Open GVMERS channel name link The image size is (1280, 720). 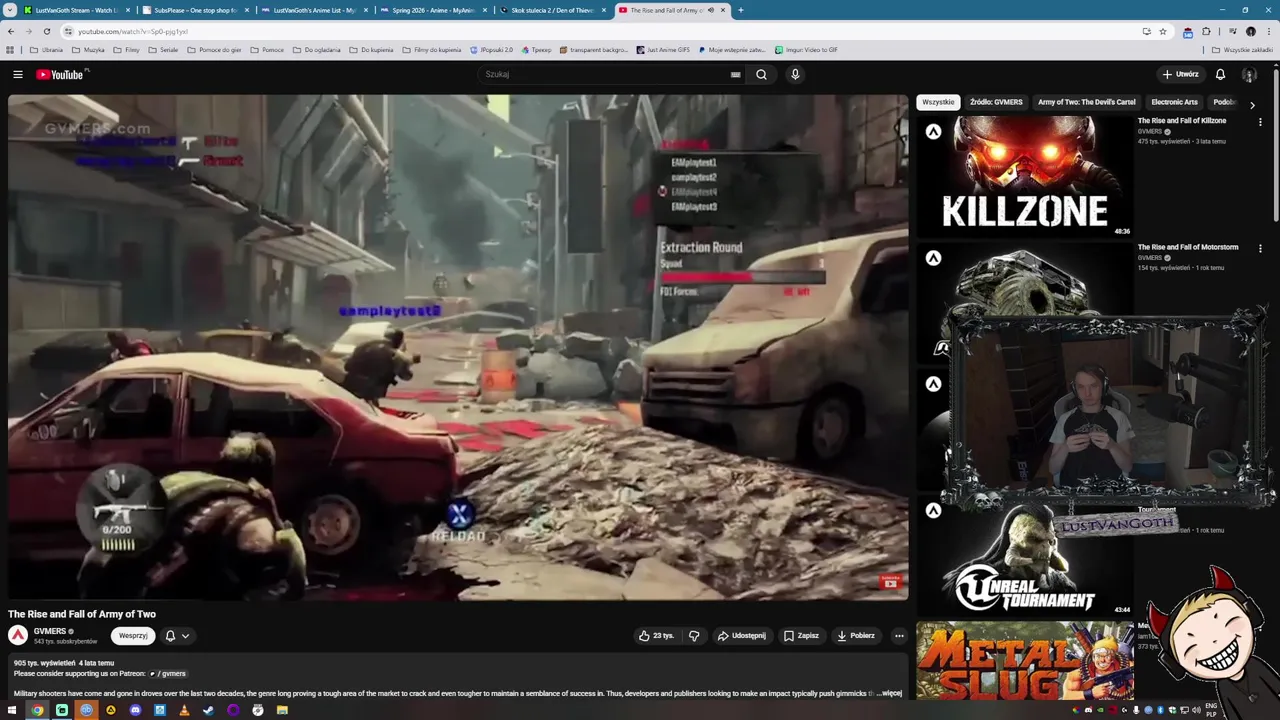[49, 631]
